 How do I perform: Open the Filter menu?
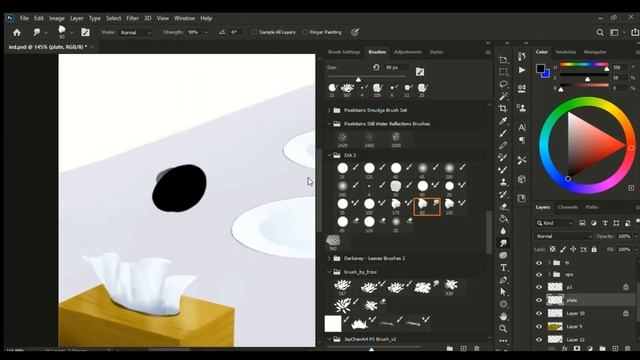tap(132, 18)
